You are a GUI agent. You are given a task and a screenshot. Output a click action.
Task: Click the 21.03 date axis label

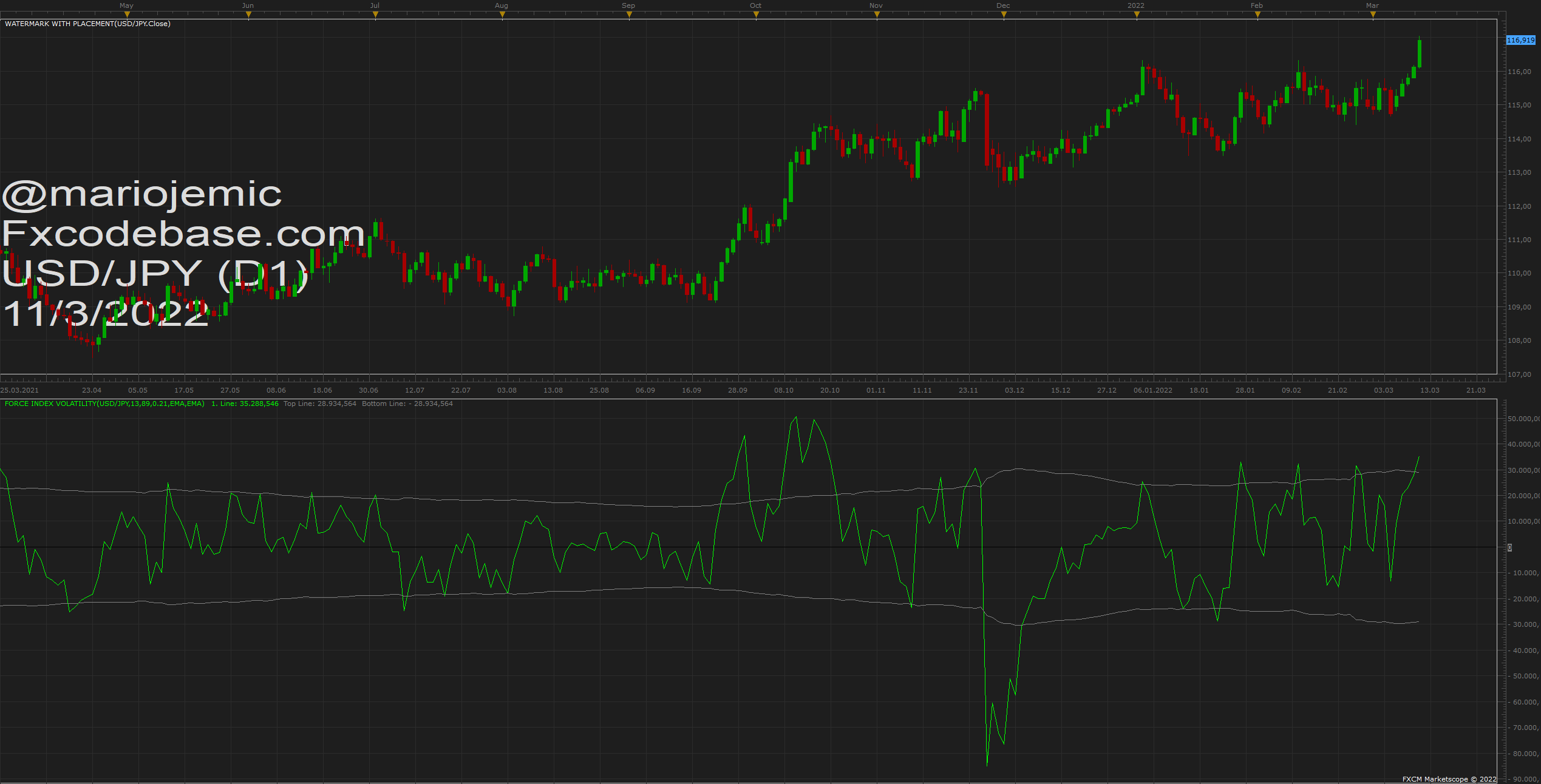pos(1476,390)
